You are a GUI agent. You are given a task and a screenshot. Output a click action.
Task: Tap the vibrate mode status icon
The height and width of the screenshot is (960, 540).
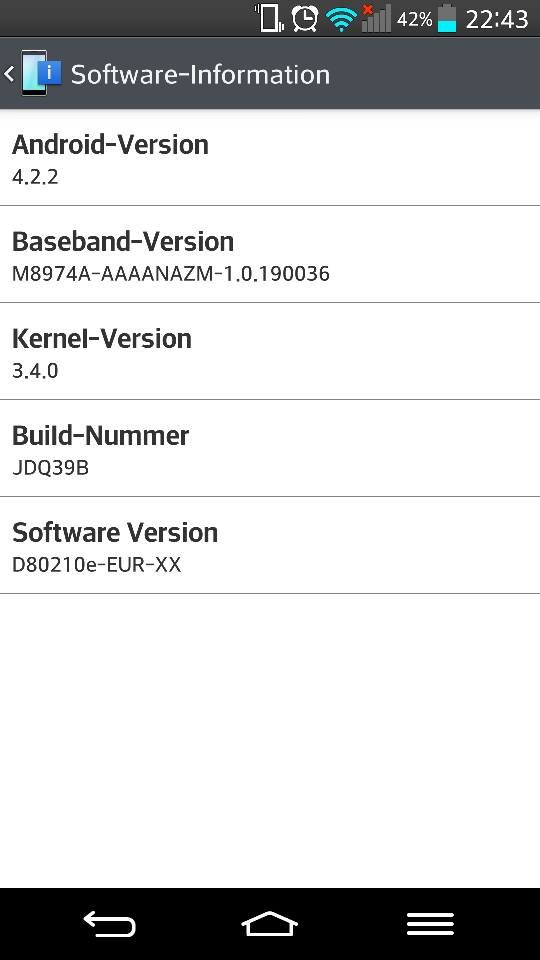[x=269, y=18]
